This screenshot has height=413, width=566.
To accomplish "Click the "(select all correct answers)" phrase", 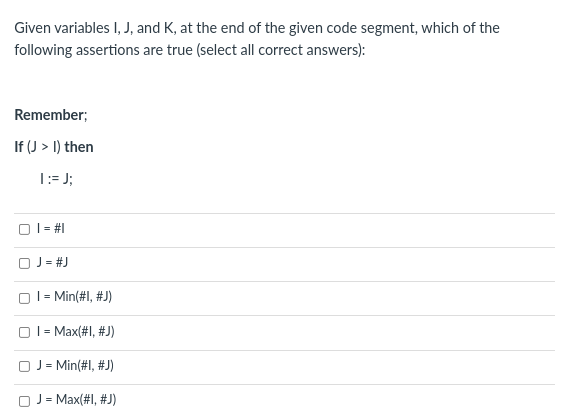I will [x=281, y=50].
